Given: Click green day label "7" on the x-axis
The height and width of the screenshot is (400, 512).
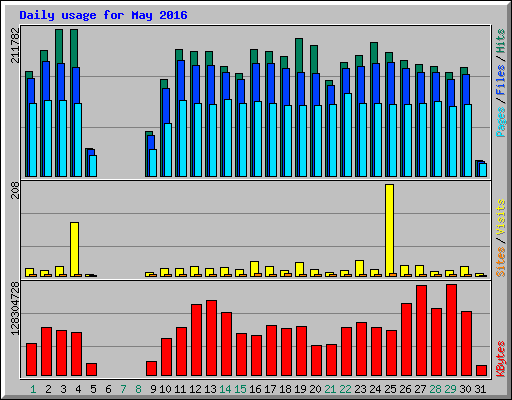Looking at the screenshot, I should coord(123,389).
